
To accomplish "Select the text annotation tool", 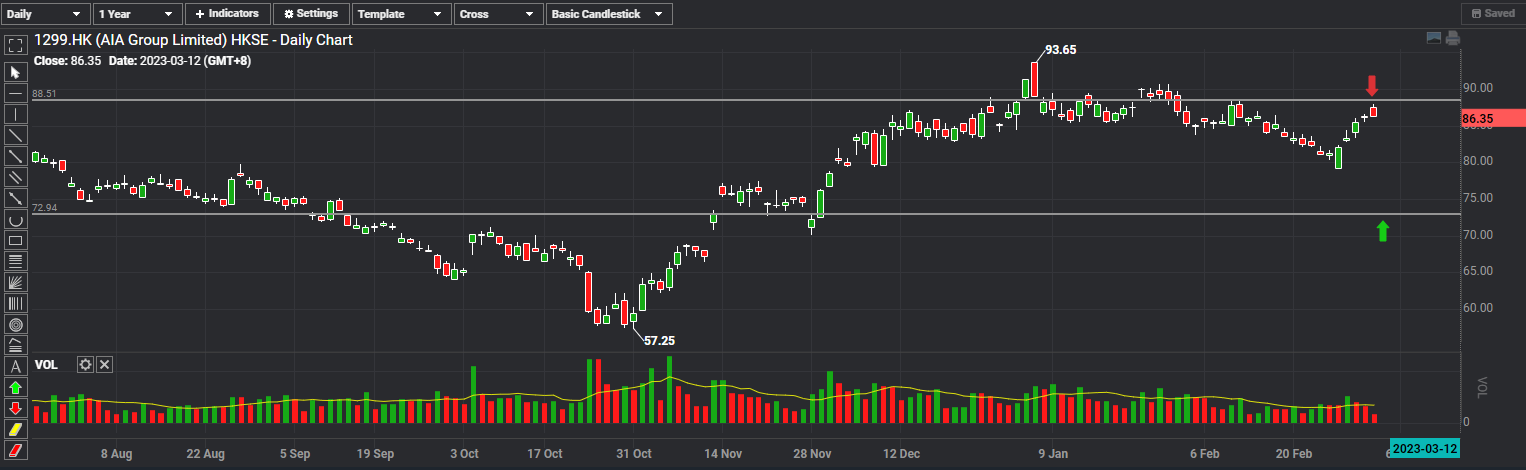I will tap(15, 367).
